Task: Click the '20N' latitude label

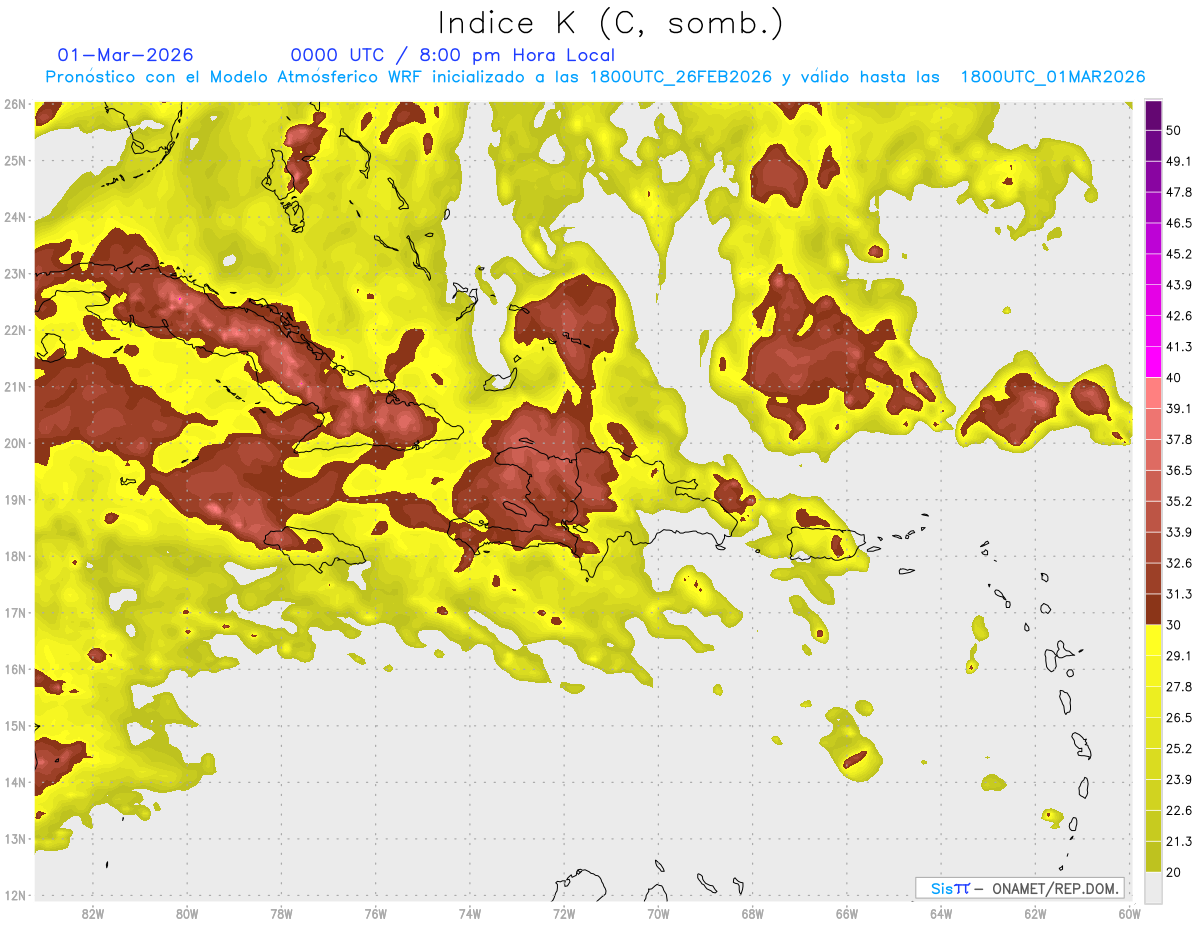Action: [x=15, y=443]
